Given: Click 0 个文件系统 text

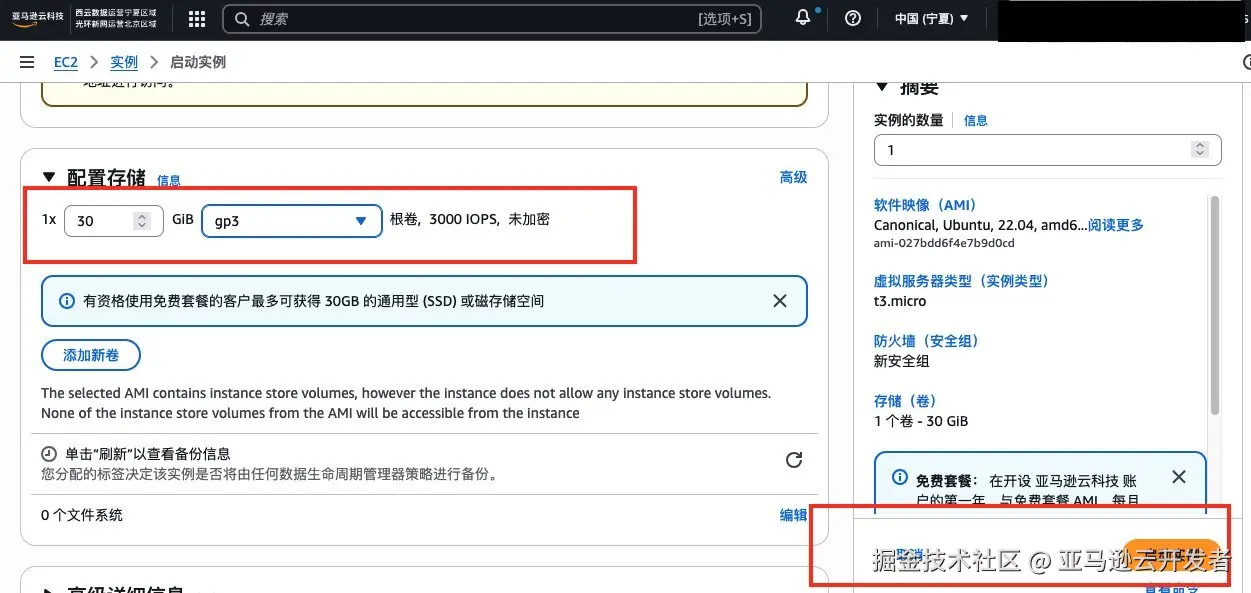Looking at the screenshot, I should [x=82, y=515].
